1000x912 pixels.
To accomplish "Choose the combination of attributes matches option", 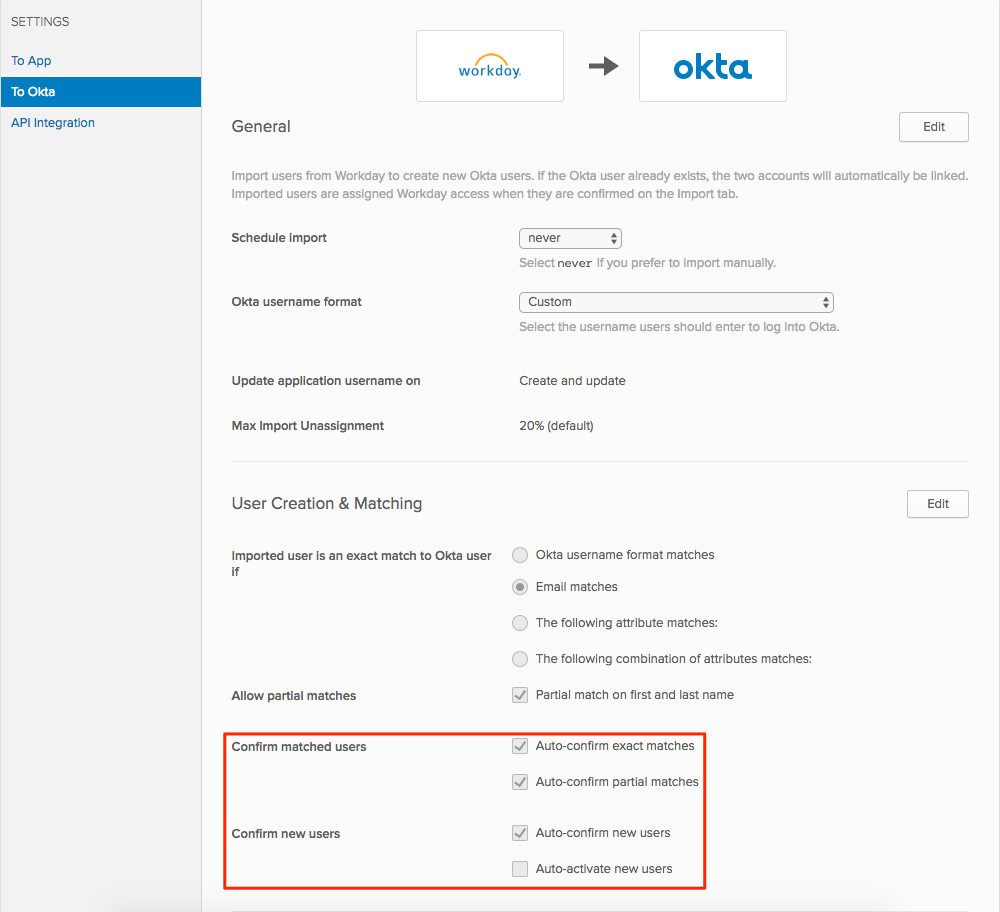I will [x=520, y=659].
